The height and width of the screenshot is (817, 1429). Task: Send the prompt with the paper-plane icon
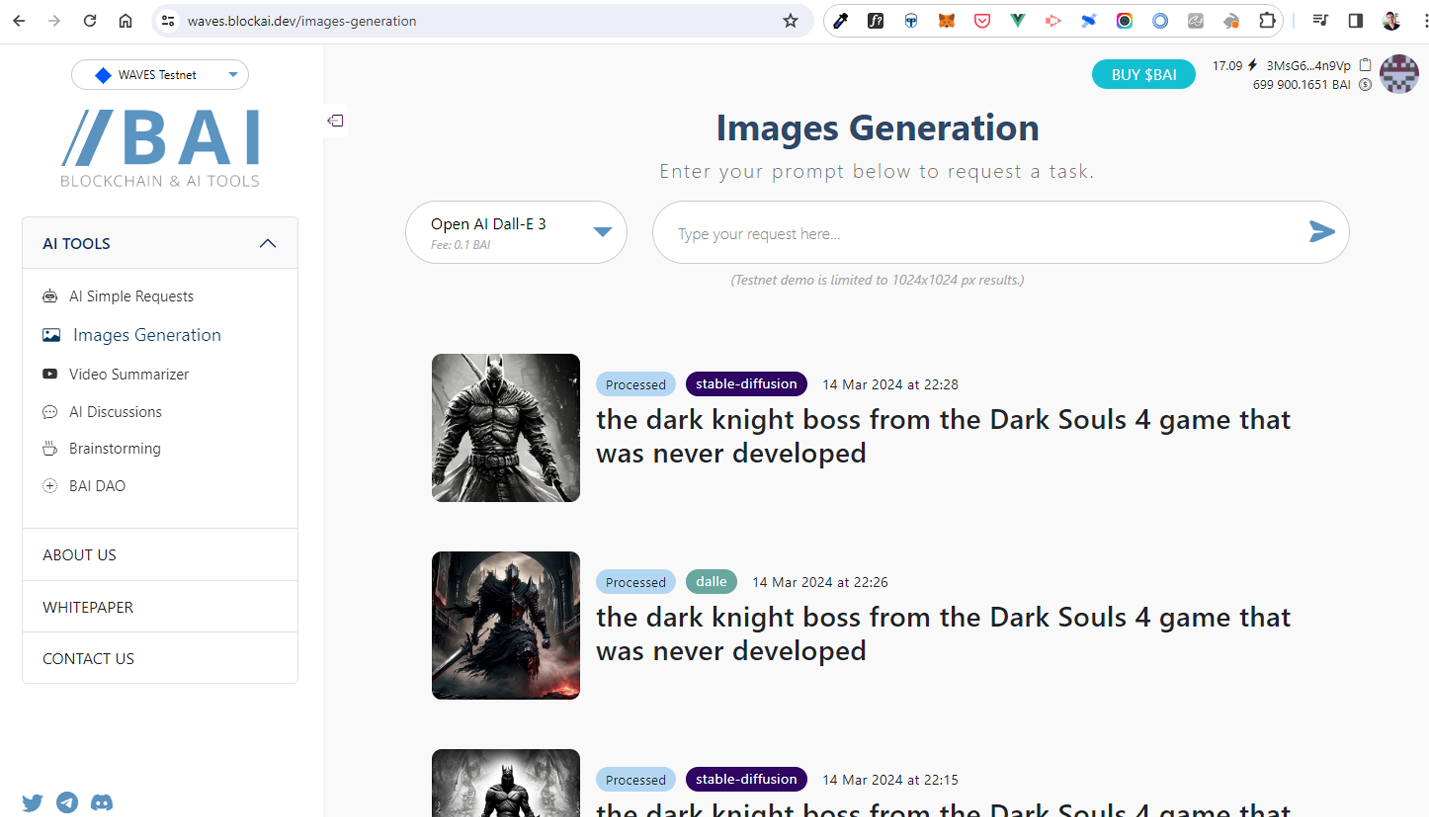point(1322,232)
